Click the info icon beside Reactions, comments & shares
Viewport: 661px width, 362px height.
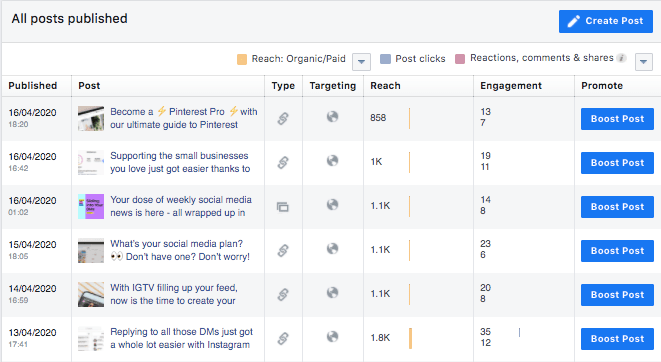[x=621, y=58]
